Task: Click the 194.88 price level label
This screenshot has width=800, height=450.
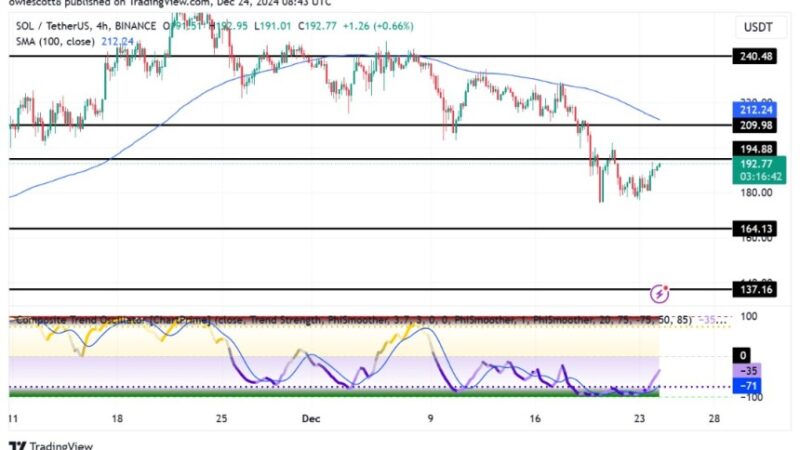Action: pos(755,149)
